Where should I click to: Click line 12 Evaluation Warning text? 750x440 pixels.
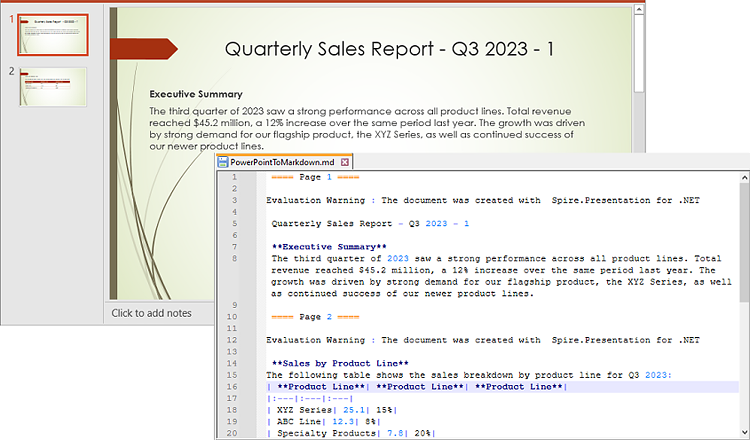tap(483, 340)
